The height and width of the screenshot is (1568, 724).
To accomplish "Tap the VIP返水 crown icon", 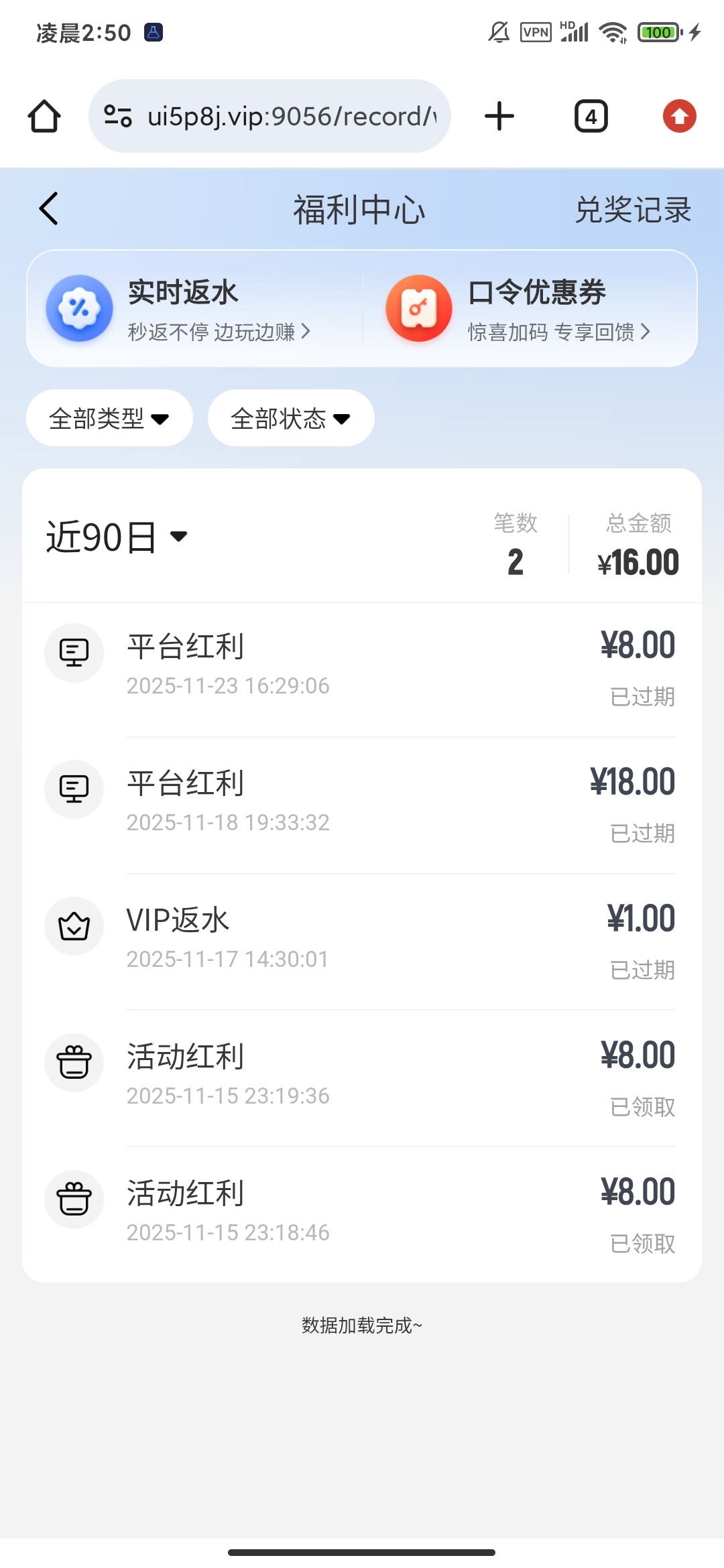I will [x=74, y=926].
